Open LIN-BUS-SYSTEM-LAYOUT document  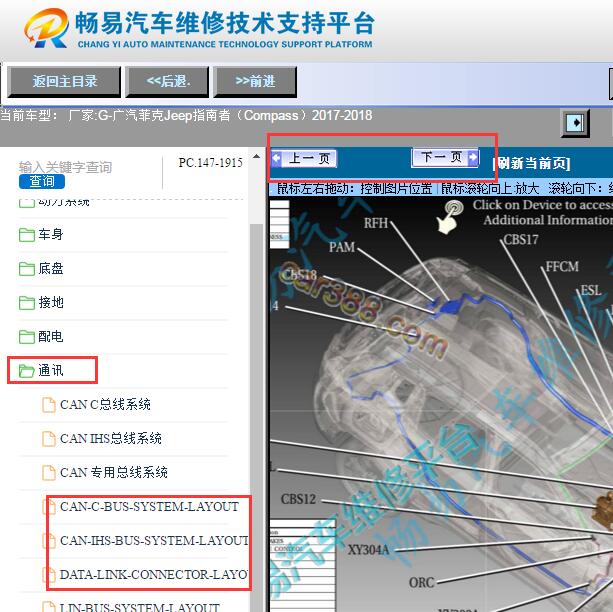[140, 607]
